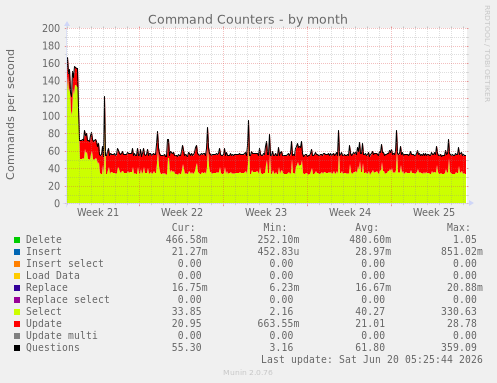Click the green Delete legend swatch
This screenshot has height=383, width=497.
17,240
